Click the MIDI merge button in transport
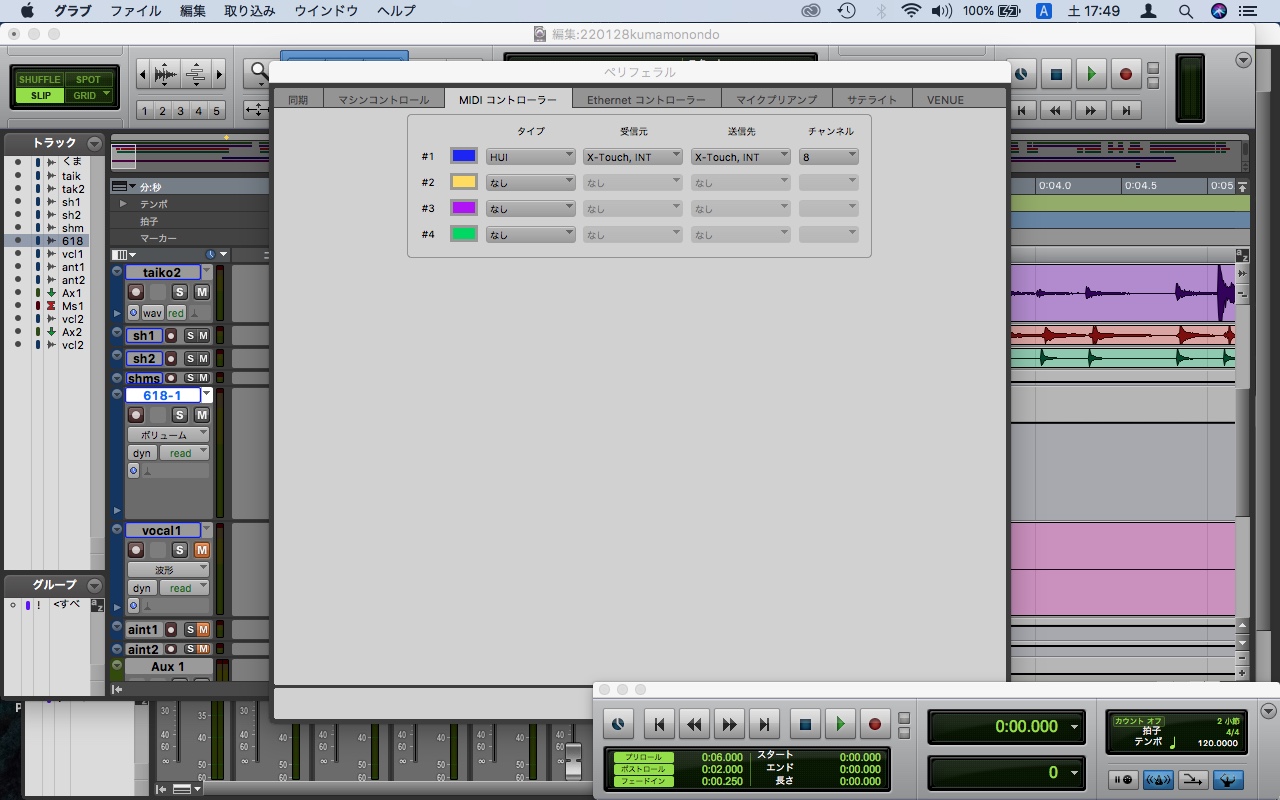 (1193, 779)
